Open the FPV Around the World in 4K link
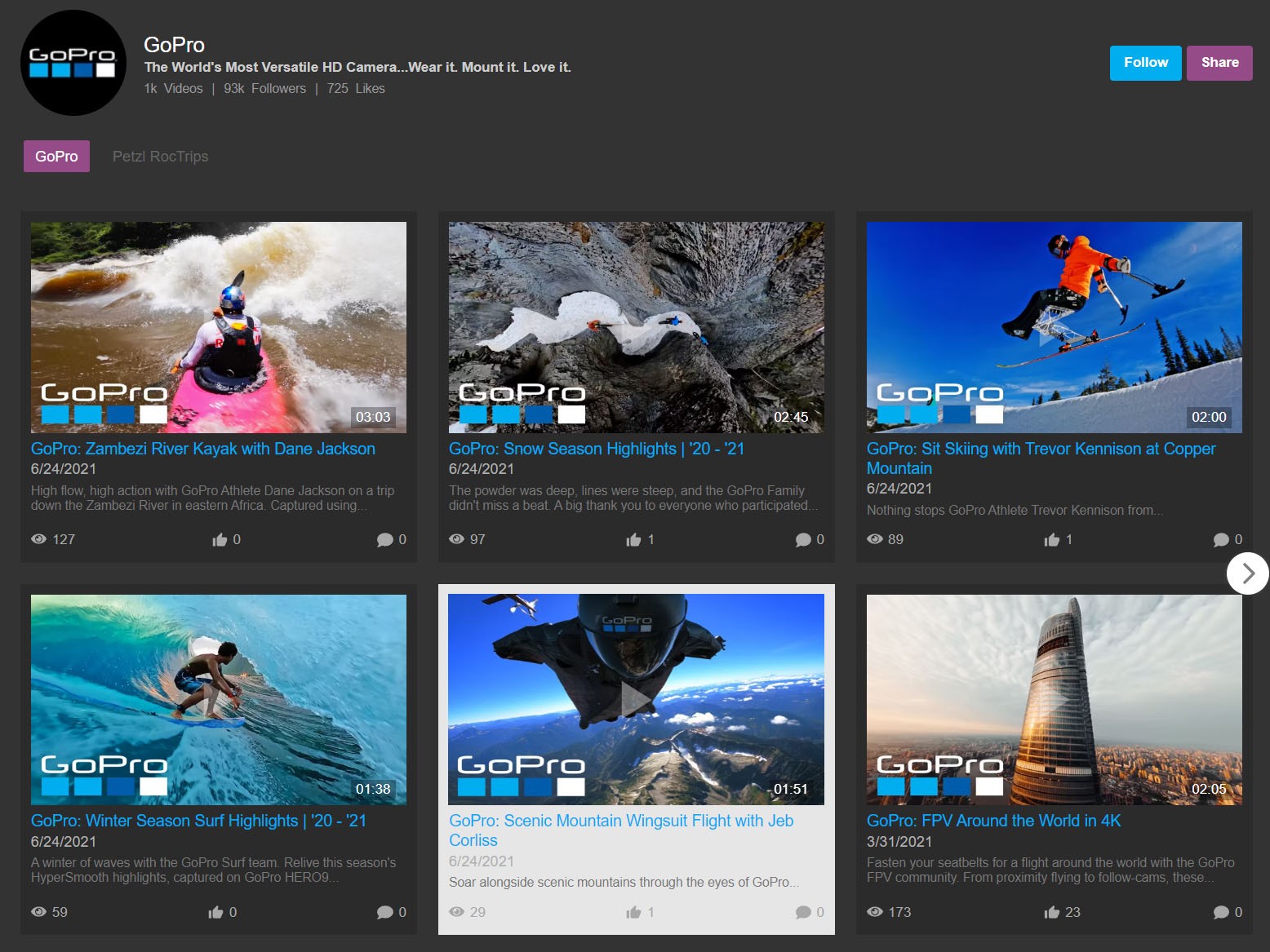 [x=993, y=821]
